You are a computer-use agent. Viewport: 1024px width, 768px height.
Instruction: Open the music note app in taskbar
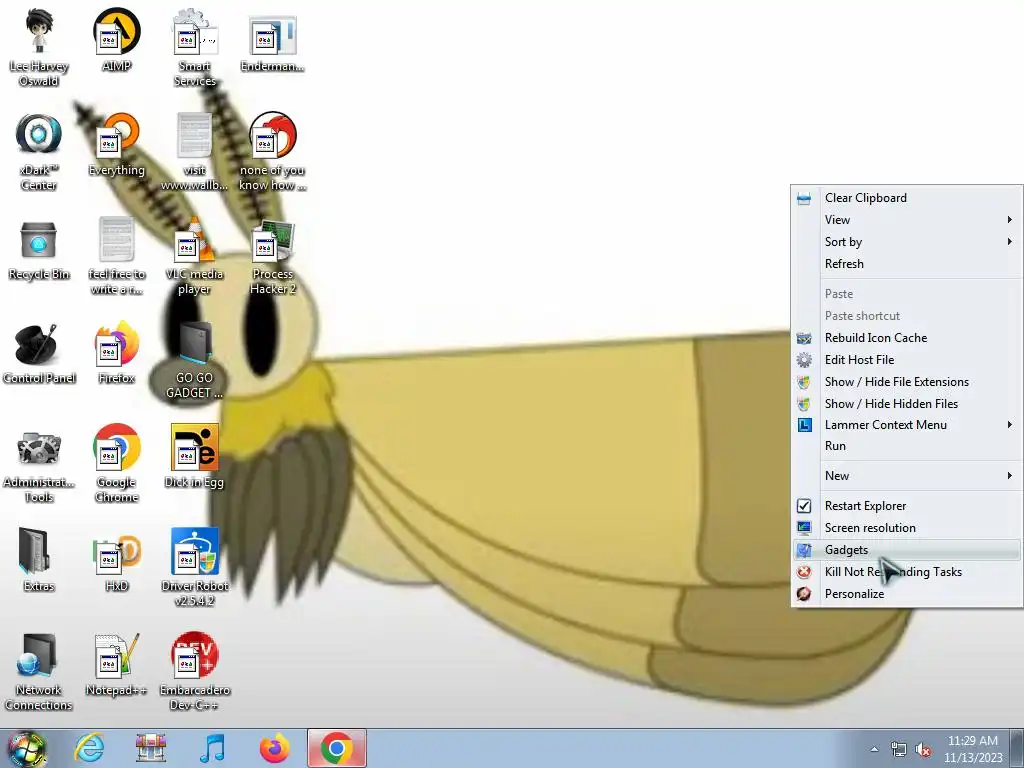(213, 748)
